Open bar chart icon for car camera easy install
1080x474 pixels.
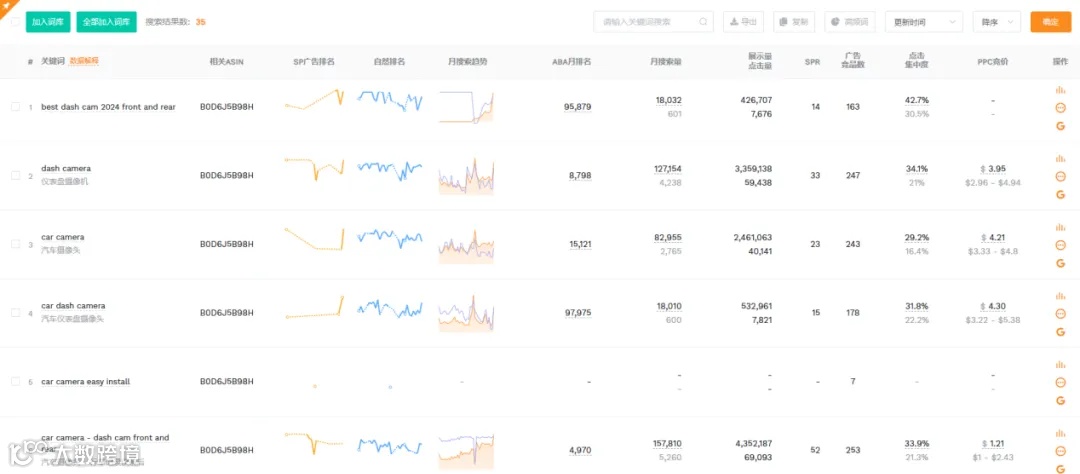(x=1060, y=364)
